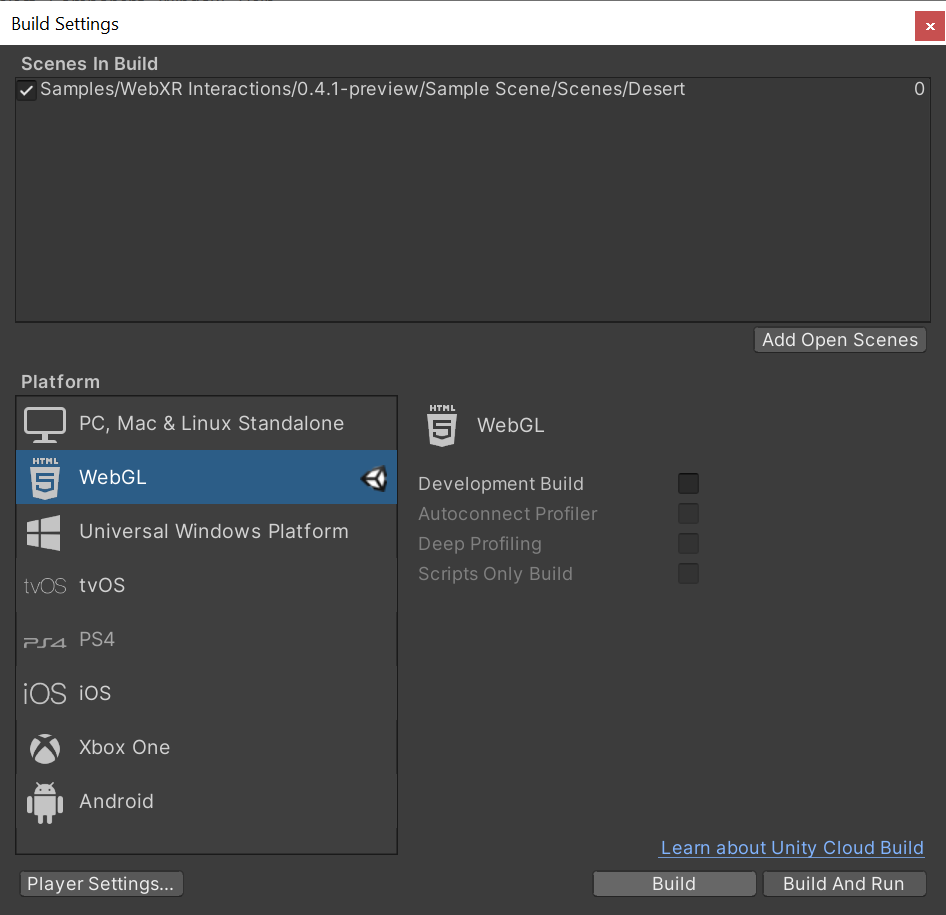Click the PC, Mac & Linux monitor icon
The image size is (946, 915).
[x=45, y=425]
